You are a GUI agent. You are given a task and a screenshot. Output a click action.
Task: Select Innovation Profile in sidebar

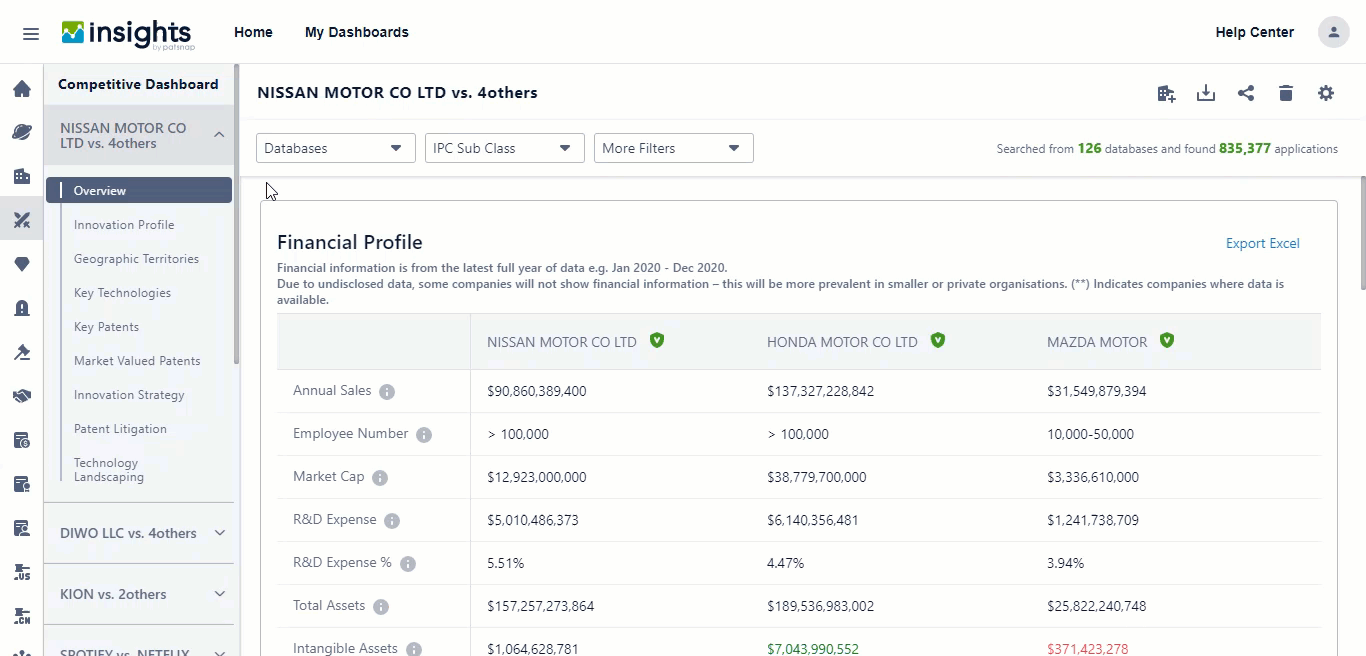tap(124, 225)
